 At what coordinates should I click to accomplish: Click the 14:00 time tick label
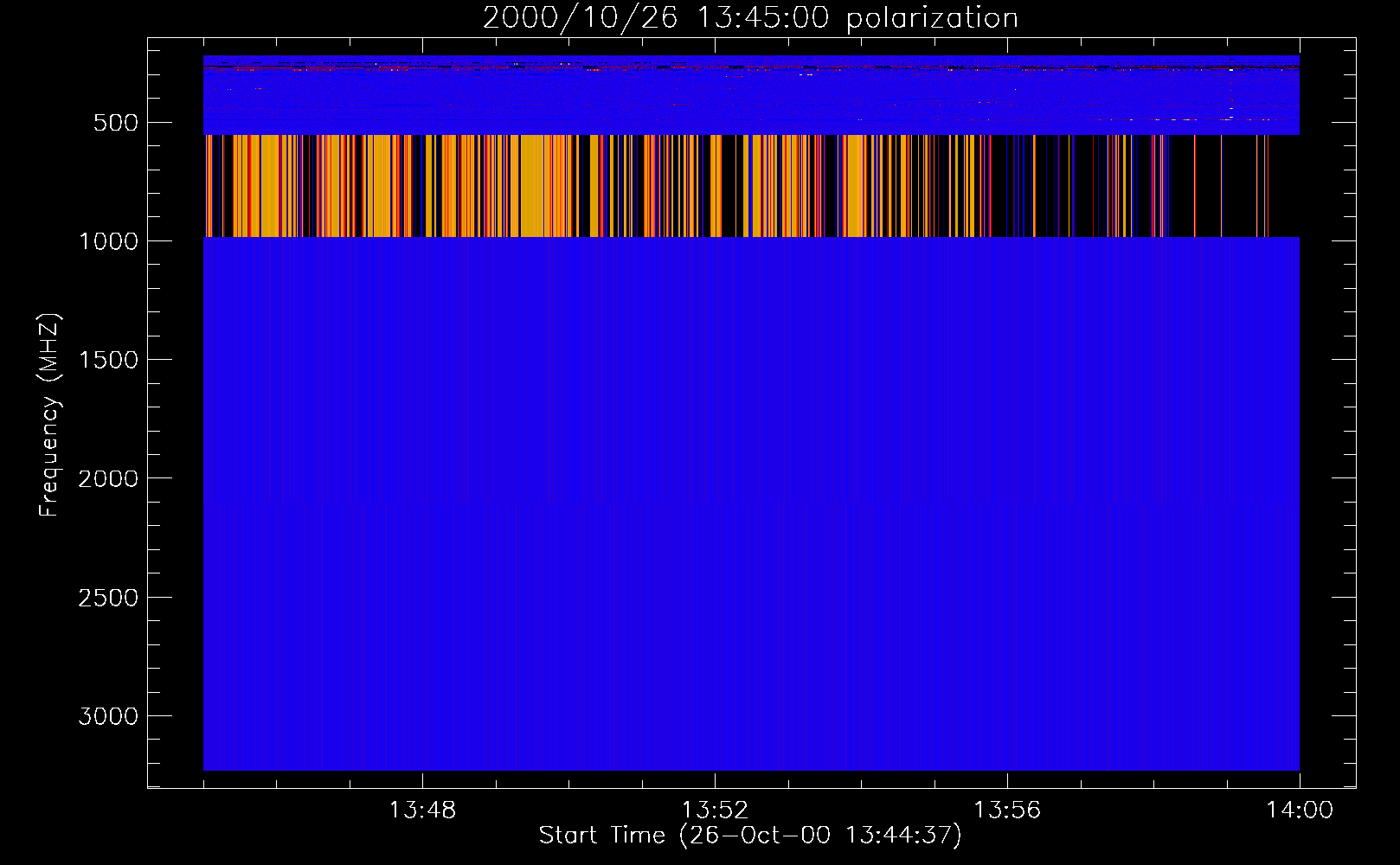pos(1300,811)
